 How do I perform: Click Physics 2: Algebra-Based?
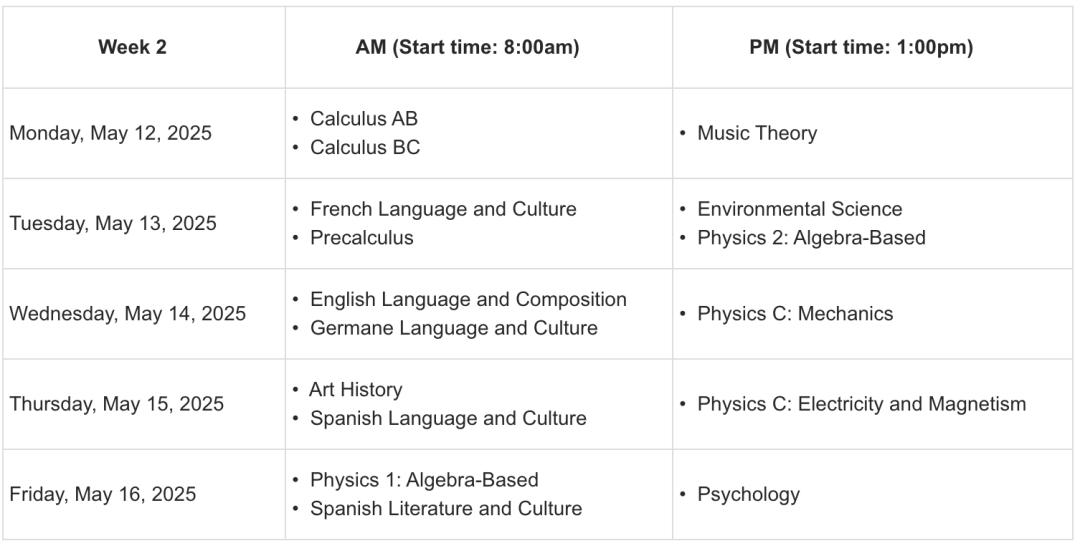[x=811, y=238]
